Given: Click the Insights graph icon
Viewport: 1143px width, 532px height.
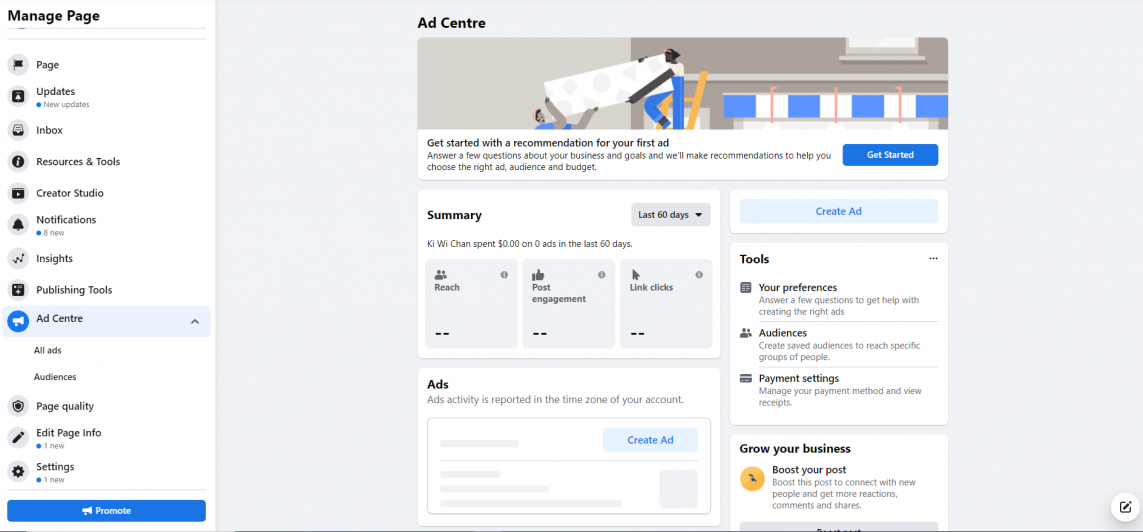Looking at the screenshot, I should pos(18,259).
